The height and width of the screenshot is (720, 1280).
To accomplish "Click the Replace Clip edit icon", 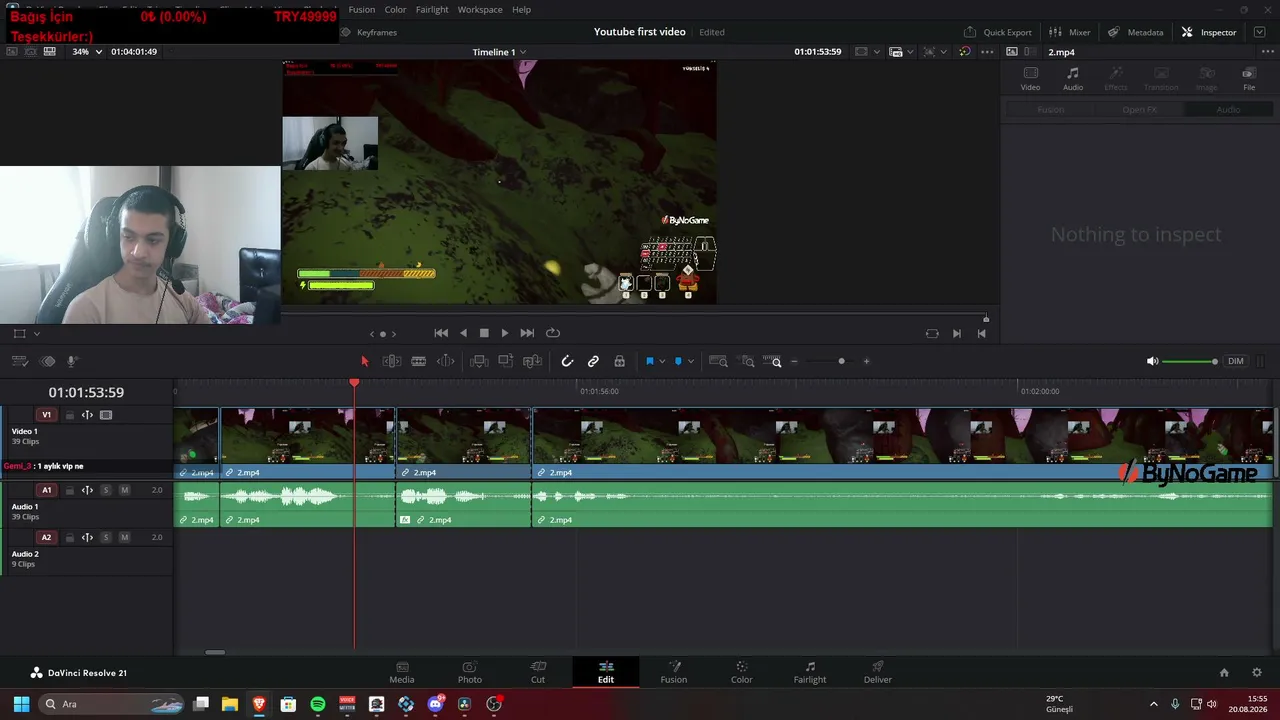I will coord(533,361).
